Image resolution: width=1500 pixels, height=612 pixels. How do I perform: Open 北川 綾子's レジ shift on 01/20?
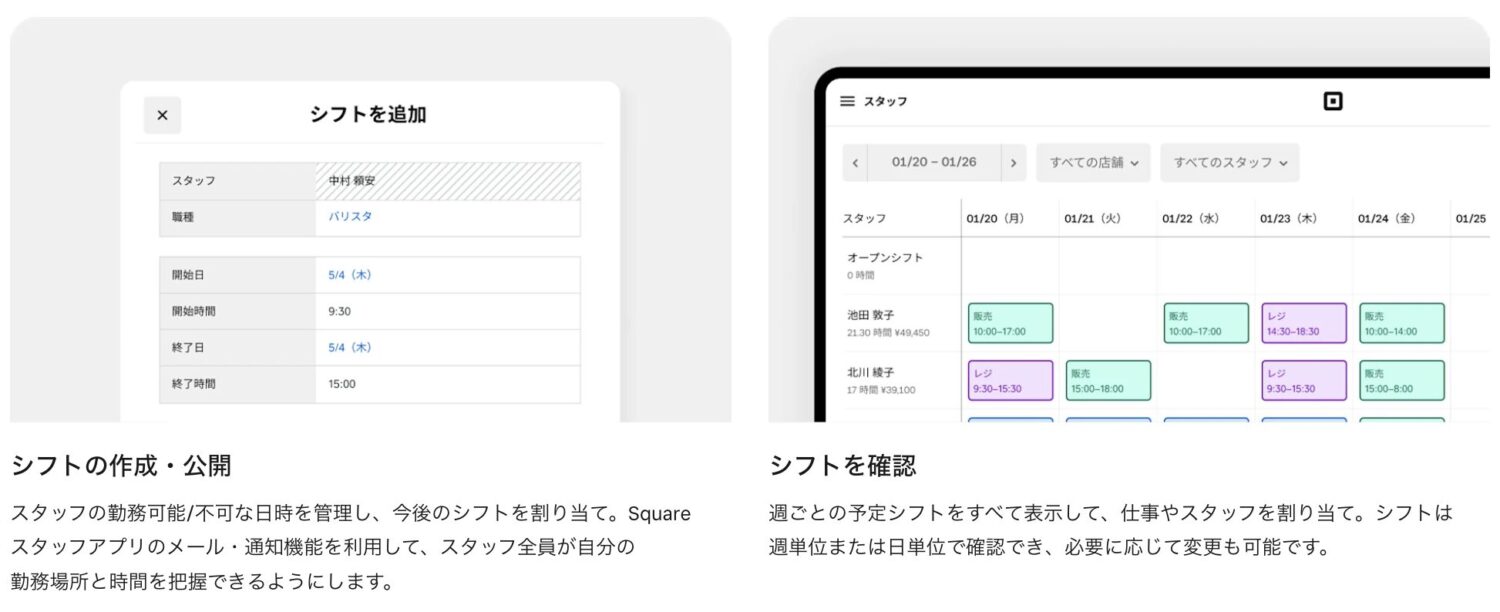1010,381
